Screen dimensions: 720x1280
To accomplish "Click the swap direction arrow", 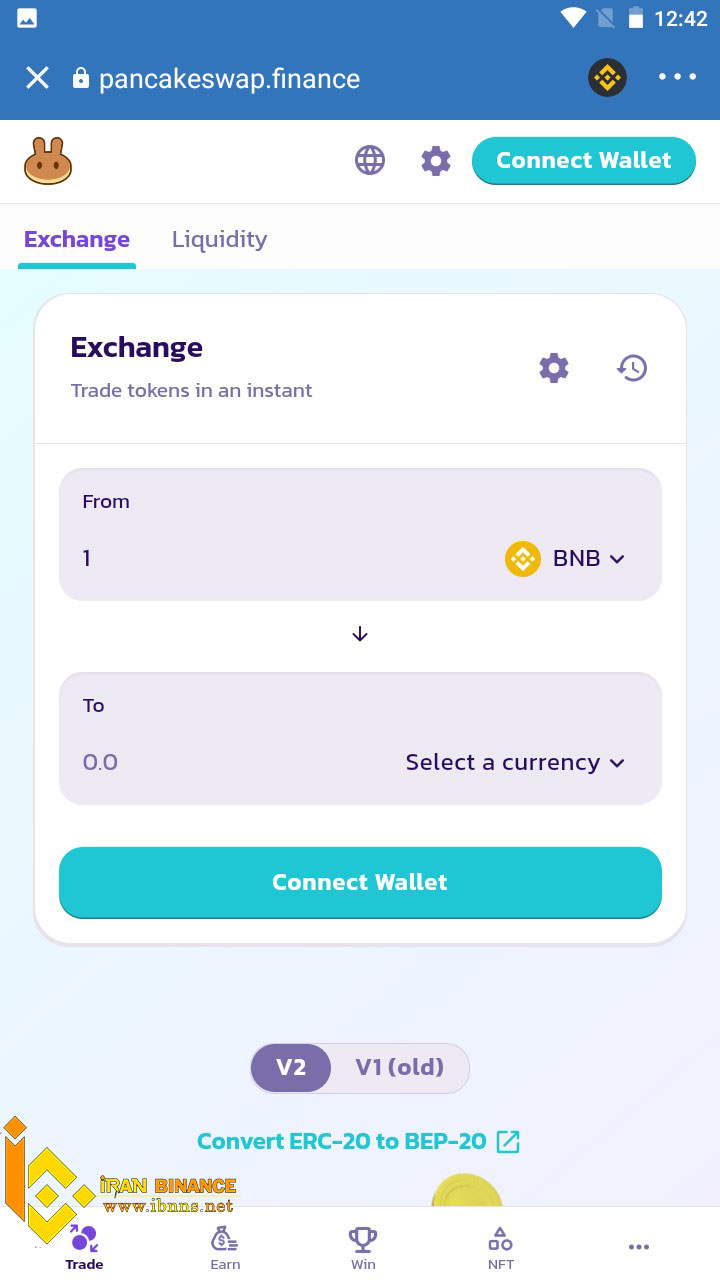I will tap(360, 634).
